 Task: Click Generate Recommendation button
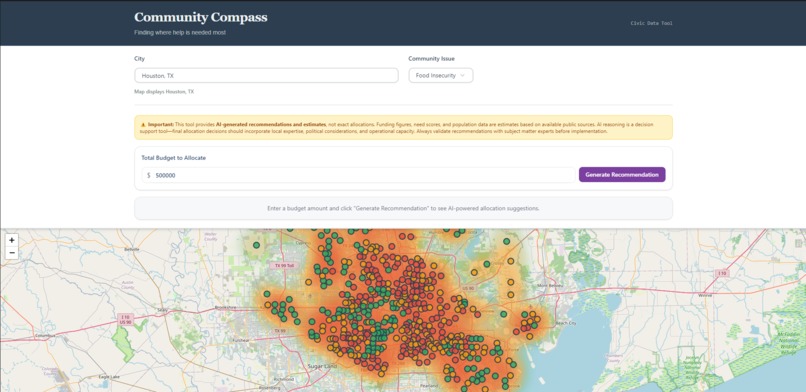pyautogui.click(x=622, y=175)
